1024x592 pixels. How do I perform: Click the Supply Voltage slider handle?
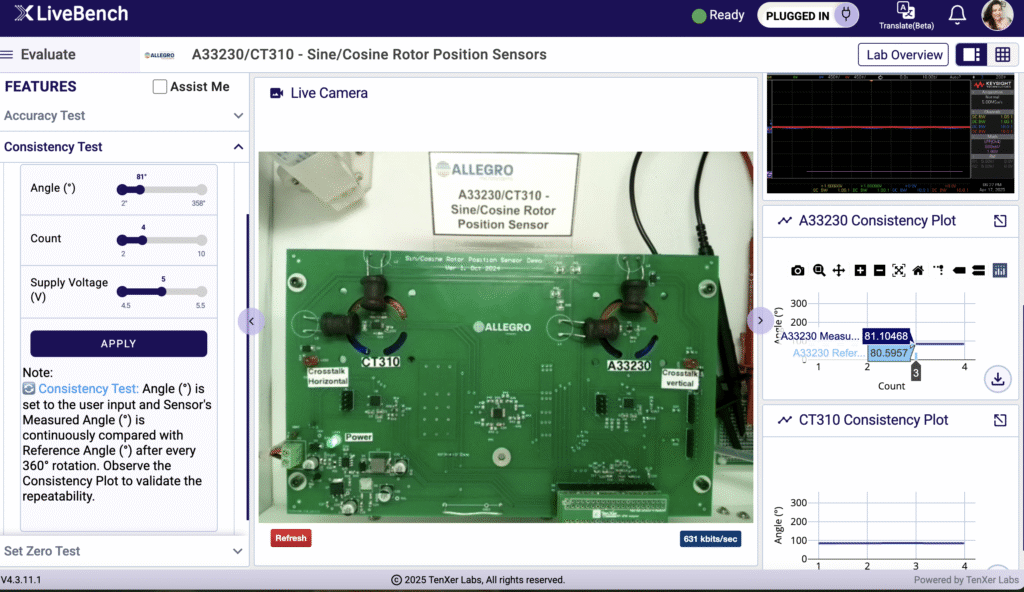pos(163,291)
